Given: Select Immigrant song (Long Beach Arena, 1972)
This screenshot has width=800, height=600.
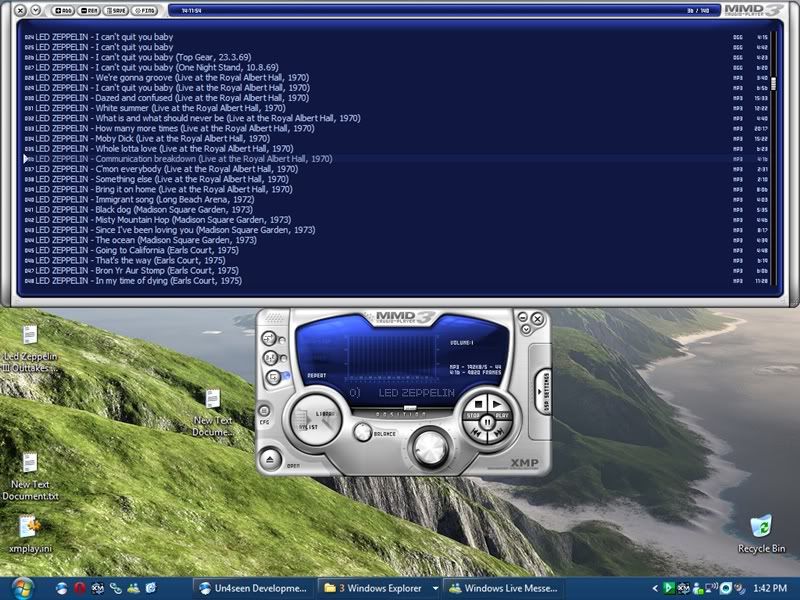Looking at the screenshot, I should pos(395,199).
